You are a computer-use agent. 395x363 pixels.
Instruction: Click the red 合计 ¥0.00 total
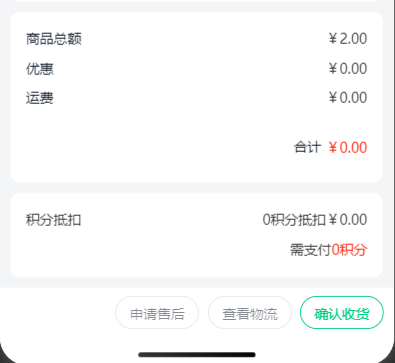348,147
